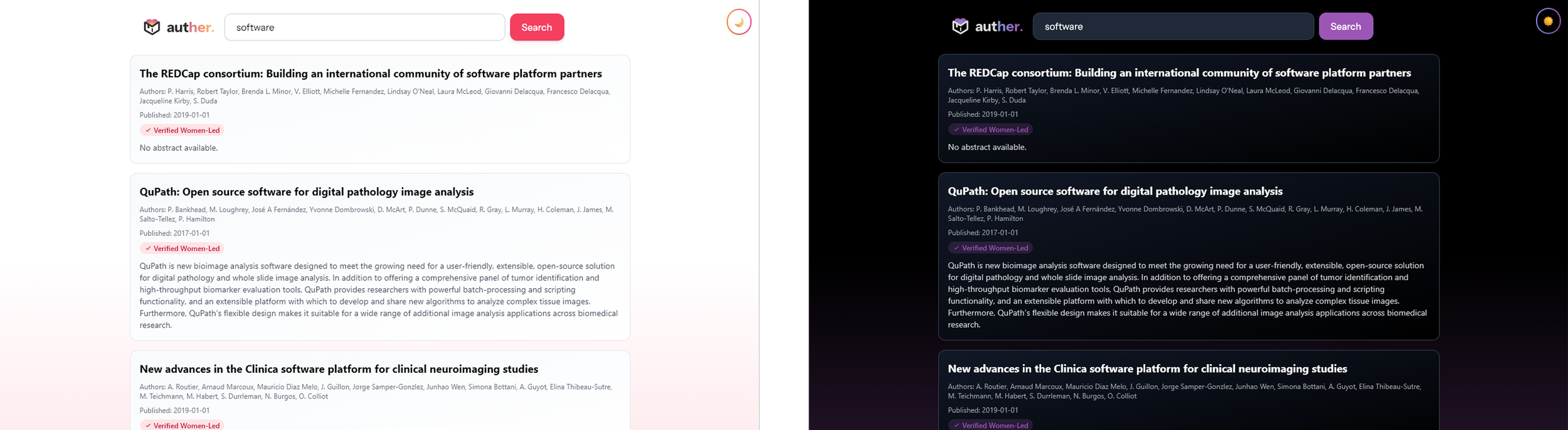Click QuPath abstract paragraph in light theme
1568x430 pixels.
(378, 296)
